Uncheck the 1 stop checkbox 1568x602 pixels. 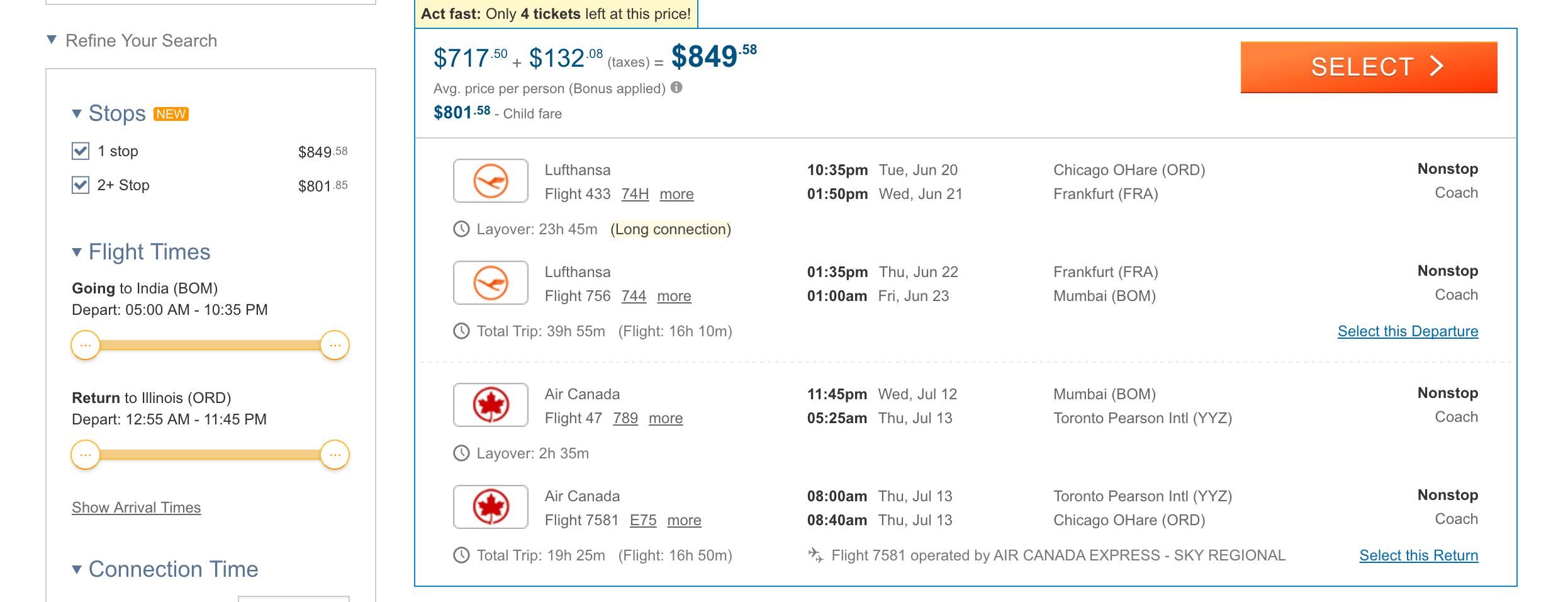pos(81,151)
